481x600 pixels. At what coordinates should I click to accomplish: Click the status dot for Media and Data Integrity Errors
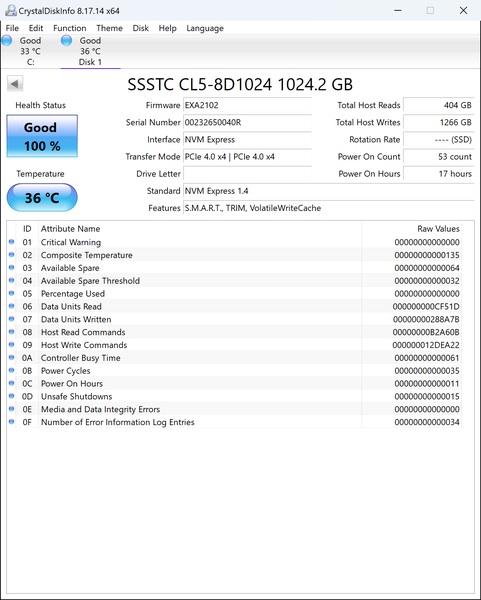pos(11,409)
